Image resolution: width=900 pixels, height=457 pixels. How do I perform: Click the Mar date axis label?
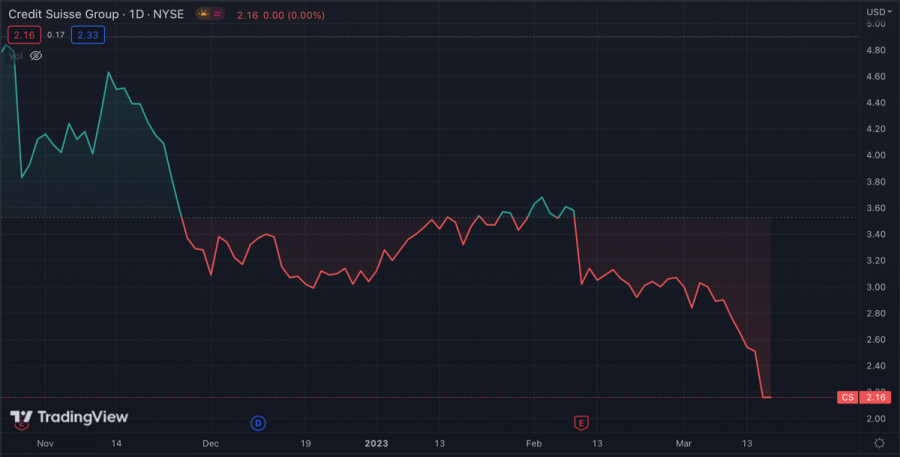pos(684,444)
